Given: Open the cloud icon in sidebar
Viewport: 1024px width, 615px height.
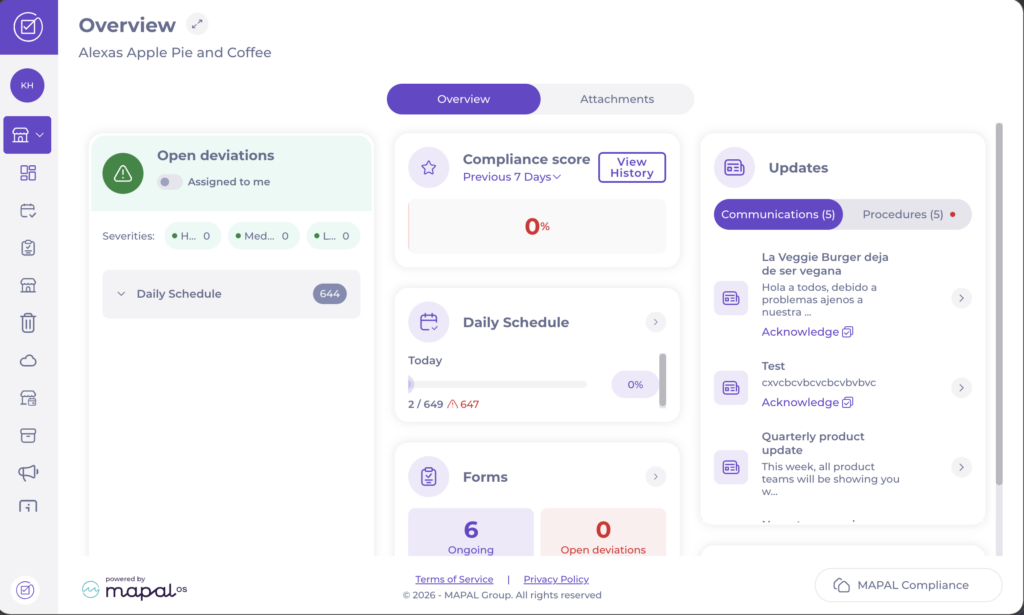Looking at the screenshot, I should pyautogui.click(x=28, y=360).
